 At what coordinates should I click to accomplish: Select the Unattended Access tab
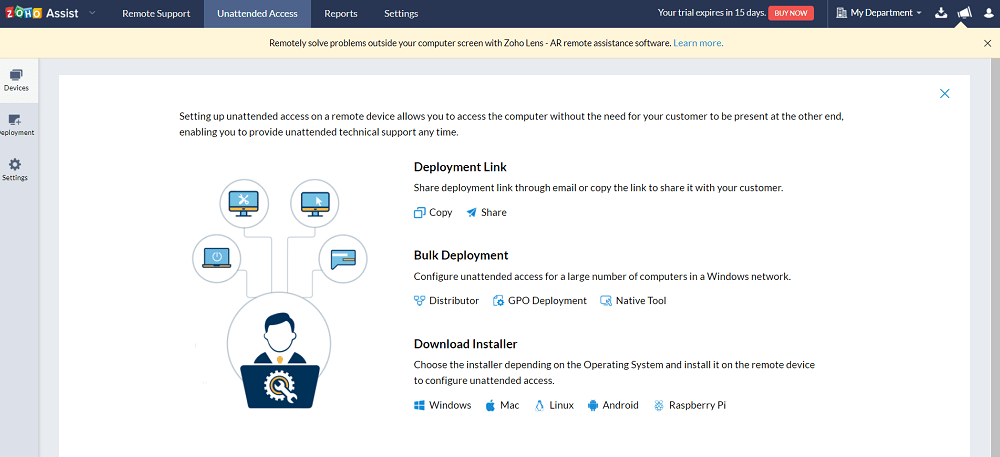(x=257, y=13)
